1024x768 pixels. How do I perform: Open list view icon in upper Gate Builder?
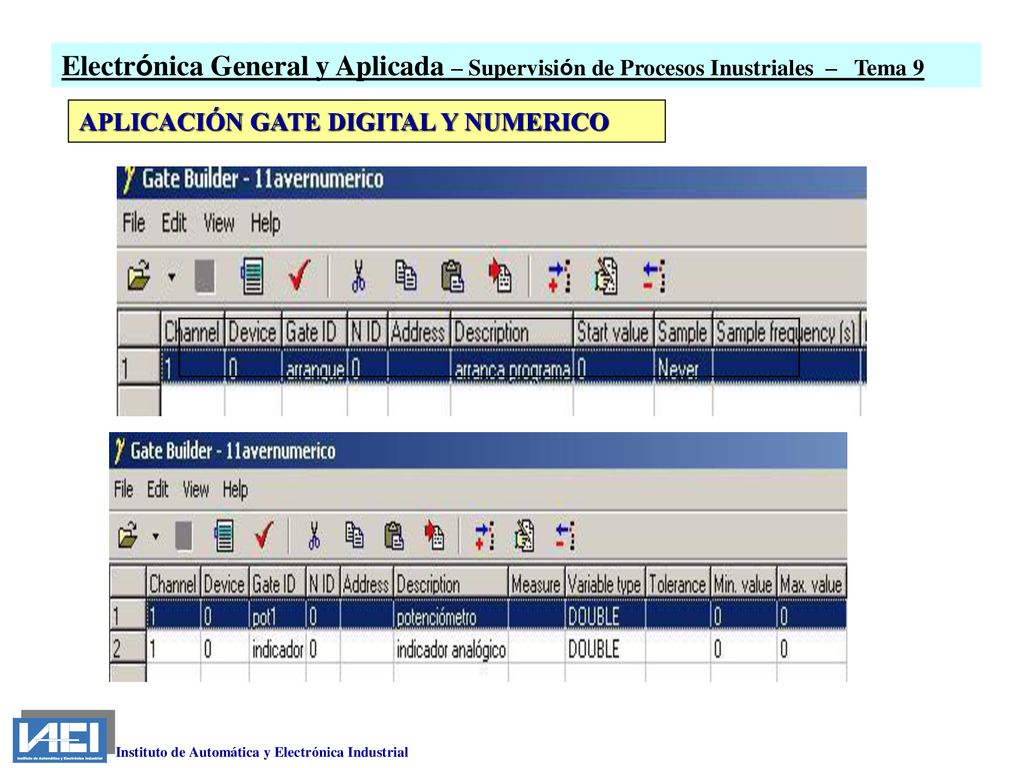(x=252, y=276)
